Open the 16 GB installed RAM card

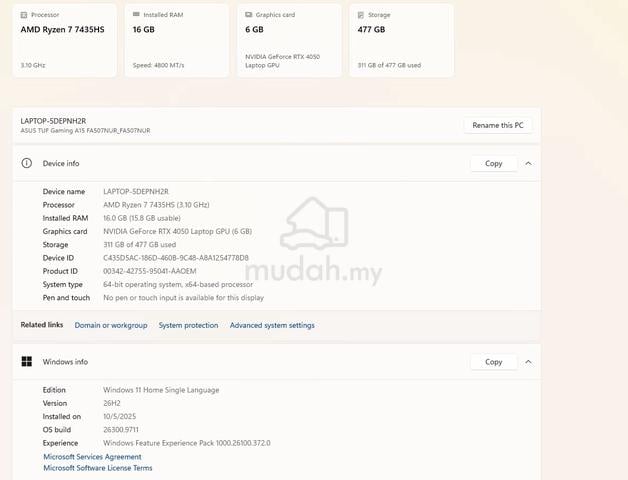pyautogui.click(x=177, y=40)
